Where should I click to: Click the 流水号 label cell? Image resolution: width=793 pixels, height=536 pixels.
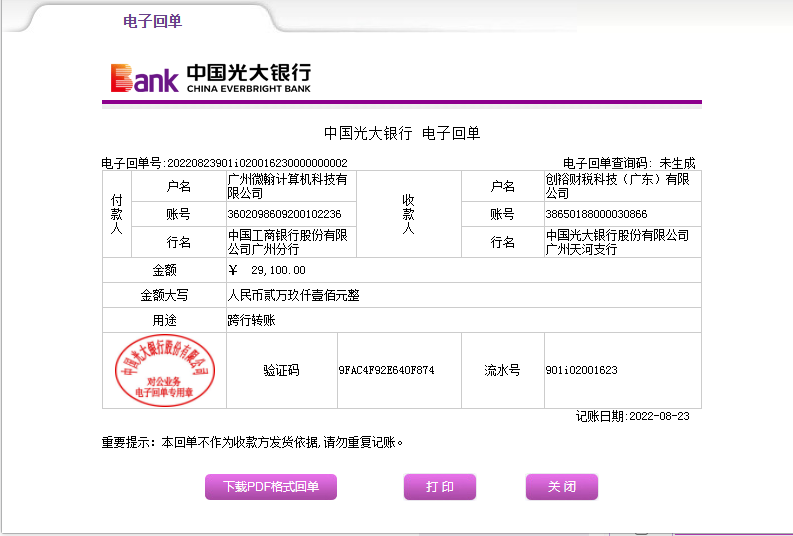coord(503,370)
